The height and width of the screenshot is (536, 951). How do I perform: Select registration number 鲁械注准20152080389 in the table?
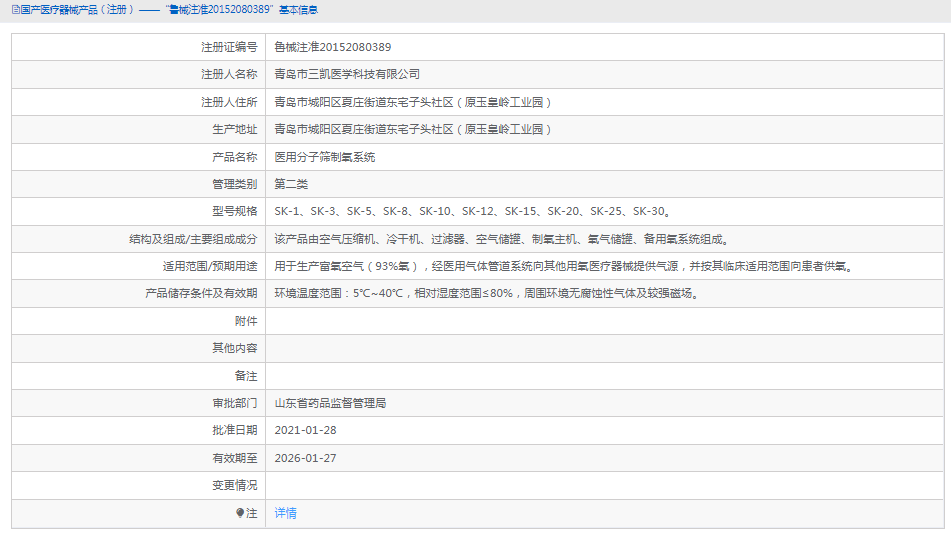click(x=332, y=47)
